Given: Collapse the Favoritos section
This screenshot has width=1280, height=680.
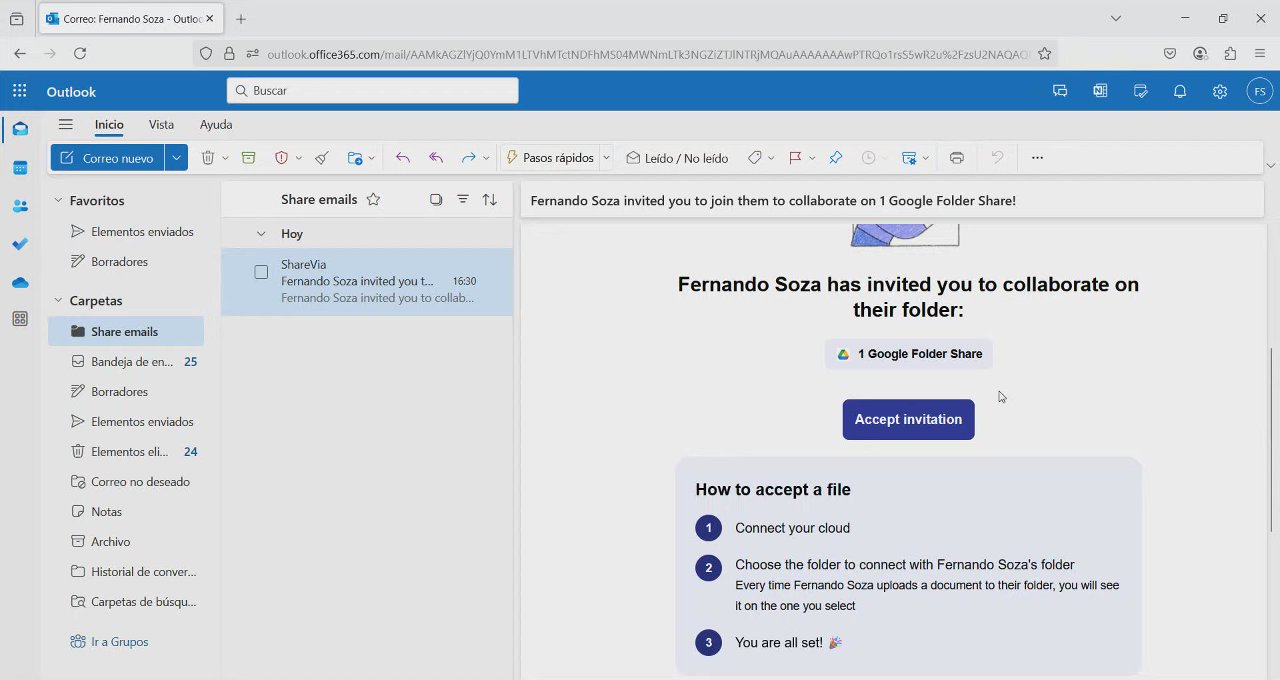Looking at the screenshot, I should pos(58,201).
